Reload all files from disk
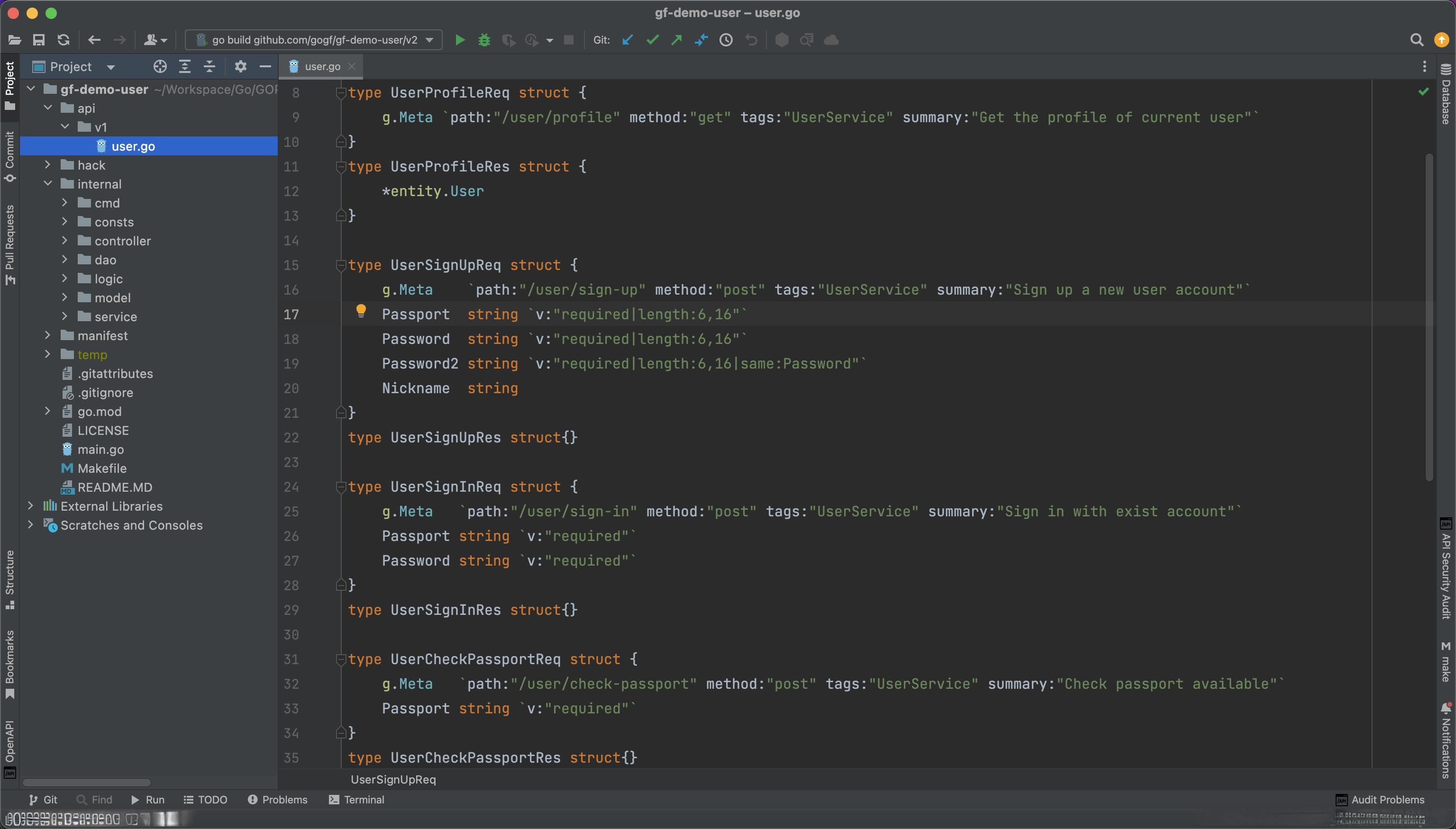 63,40
